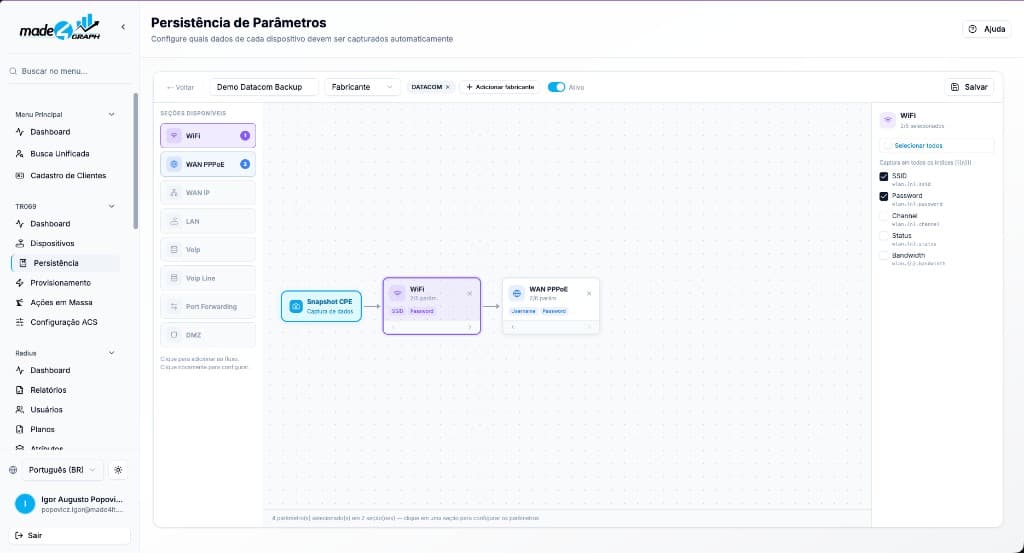This screenshot has height=553, width=1024.
Task: Click the Salvar button
Action: (969, 87)
